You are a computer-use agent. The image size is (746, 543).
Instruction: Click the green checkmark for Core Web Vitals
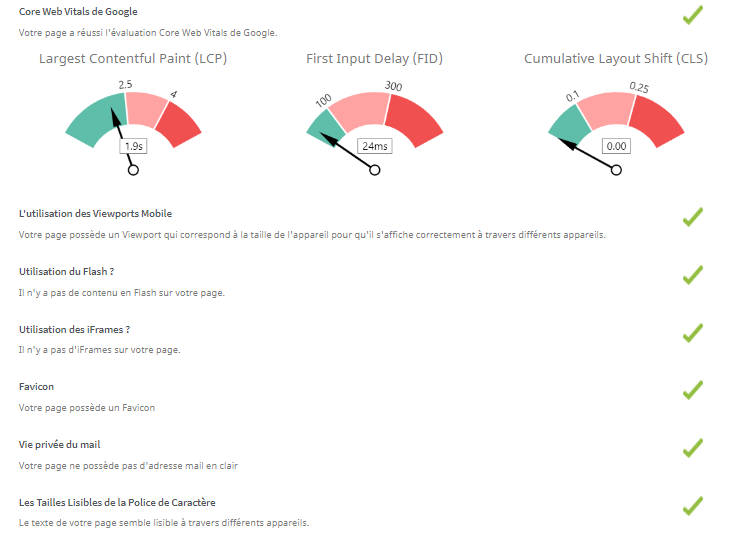click(x=692, y=16)
